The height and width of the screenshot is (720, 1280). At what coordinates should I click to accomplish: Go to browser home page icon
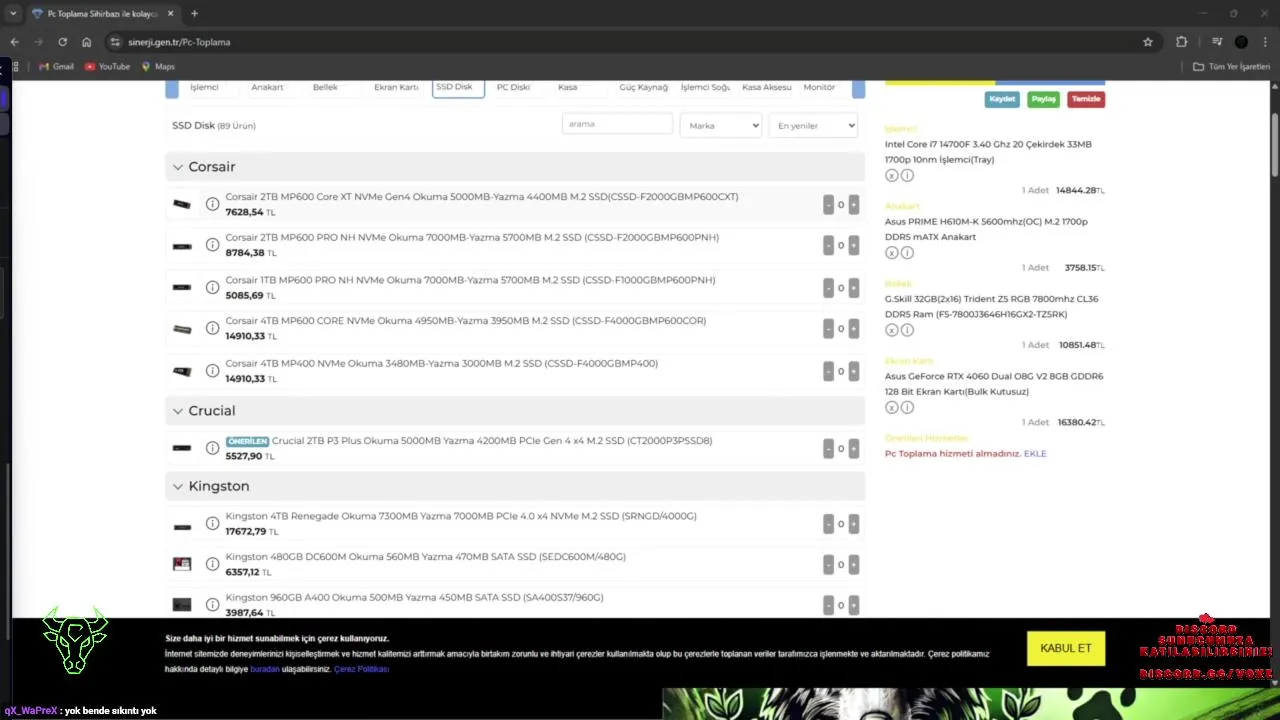(x=87, y=42)
